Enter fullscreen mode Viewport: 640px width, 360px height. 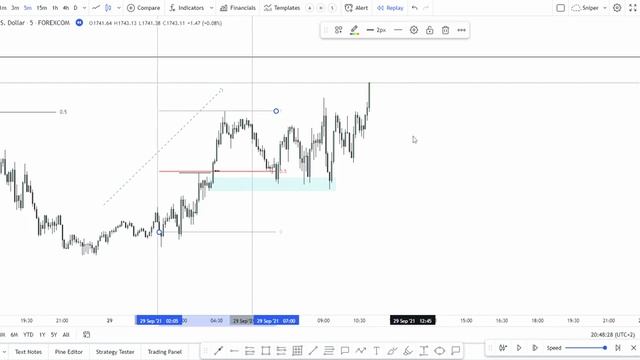click(x=633, y=8)
